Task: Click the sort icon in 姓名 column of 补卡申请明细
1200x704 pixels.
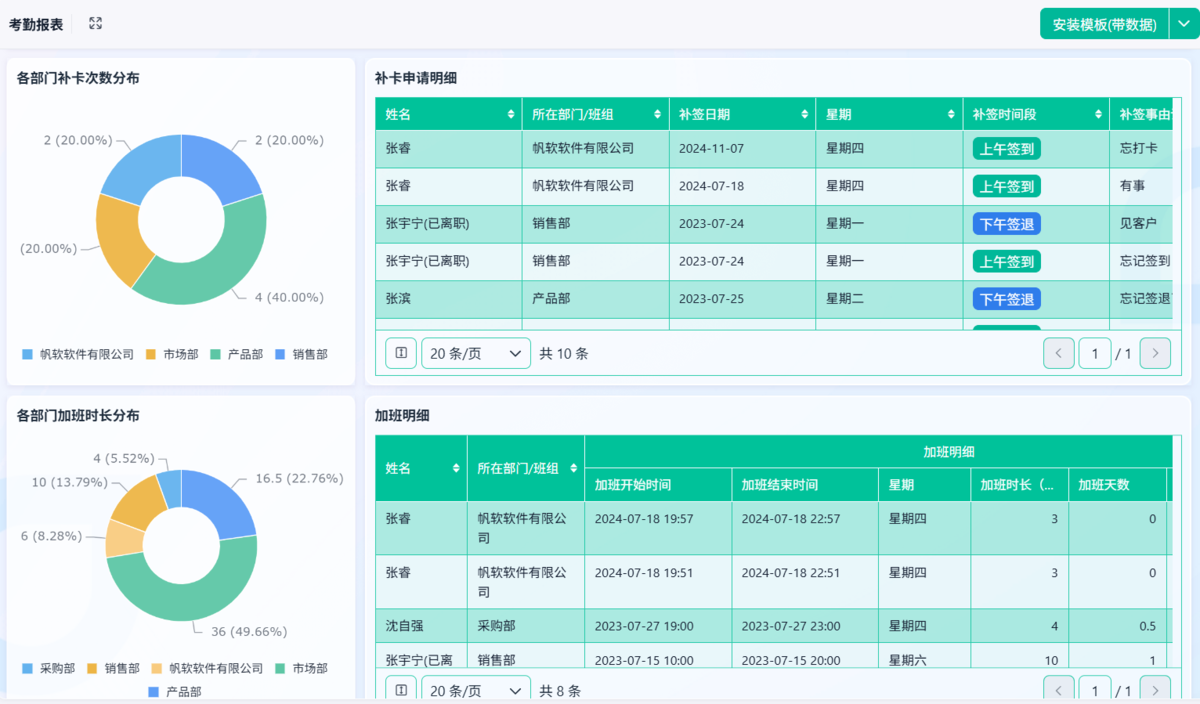Action: (511, 115)
